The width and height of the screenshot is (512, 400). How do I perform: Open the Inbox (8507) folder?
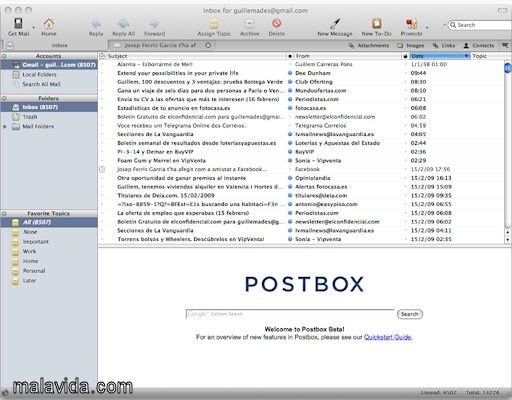click(x=49, y=107)
